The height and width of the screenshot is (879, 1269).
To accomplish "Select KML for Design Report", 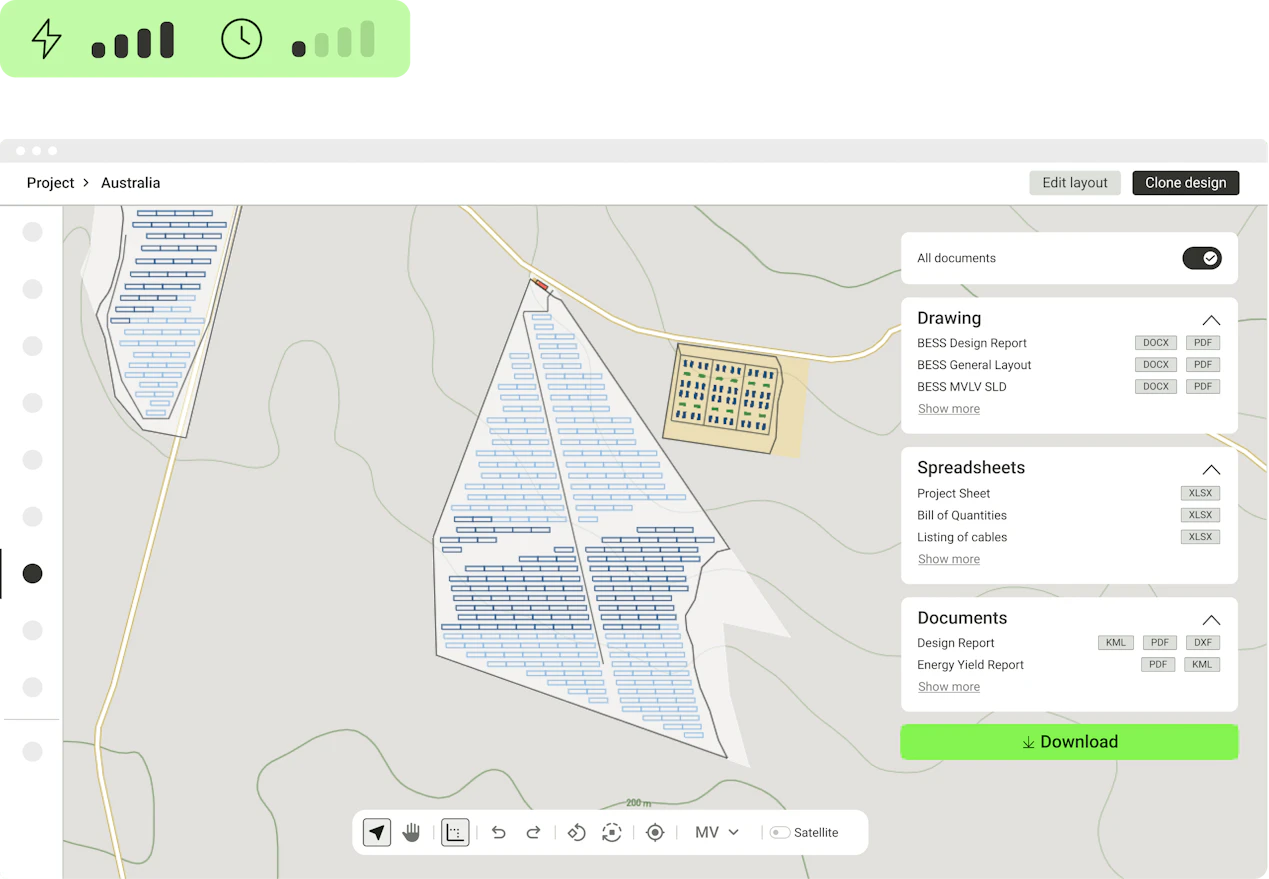I will pyautogui.click(x=1116, y=643).
